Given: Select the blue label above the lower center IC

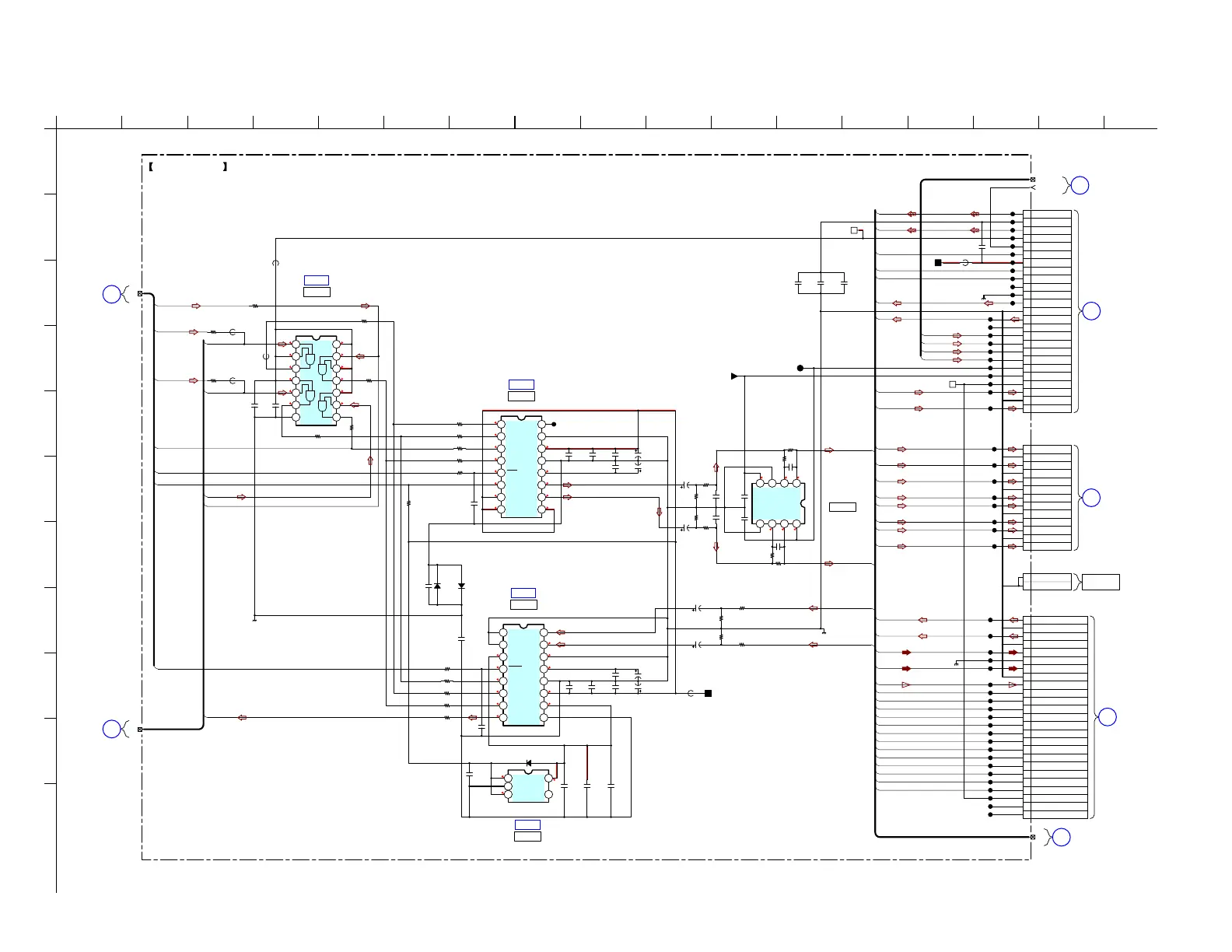Looking at the screenshot, I should point(523,593).
